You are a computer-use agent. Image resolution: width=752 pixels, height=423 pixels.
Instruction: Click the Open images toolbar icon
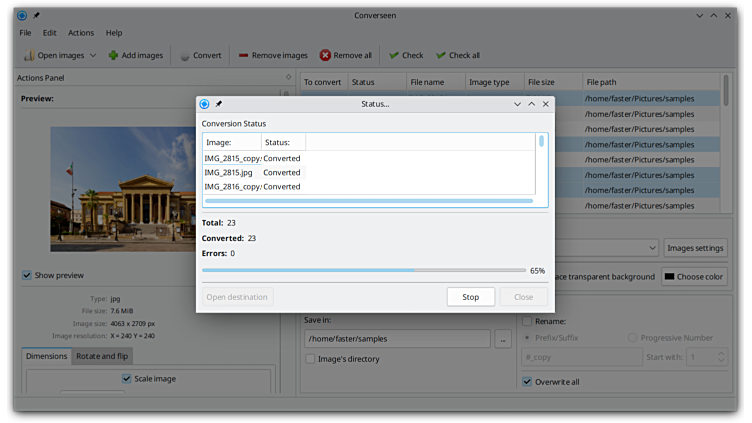(x=29, y=56)
